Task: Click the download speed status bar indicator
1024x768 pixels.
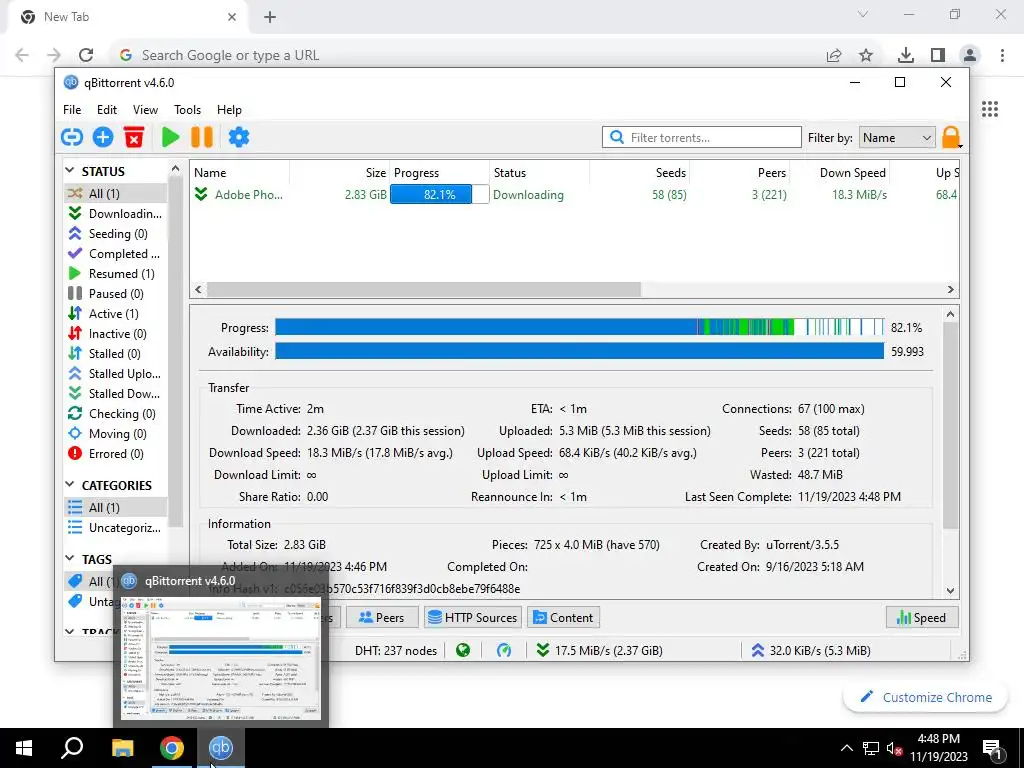Action: [599, 650]
